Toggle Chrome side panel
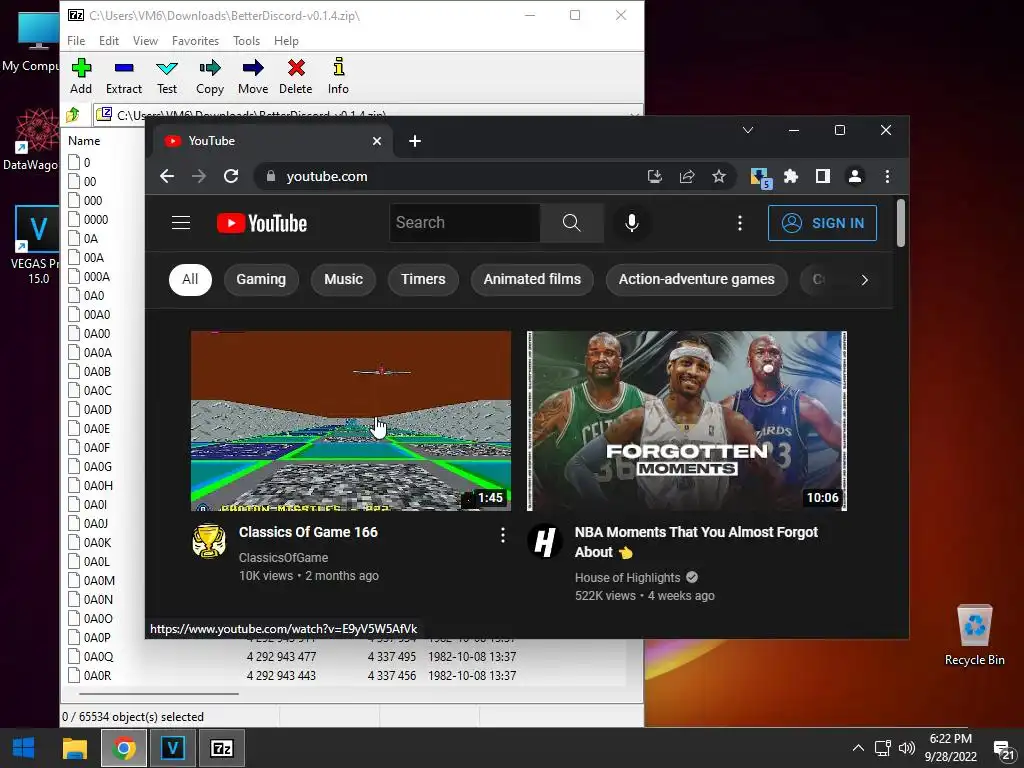 point(823,176)
